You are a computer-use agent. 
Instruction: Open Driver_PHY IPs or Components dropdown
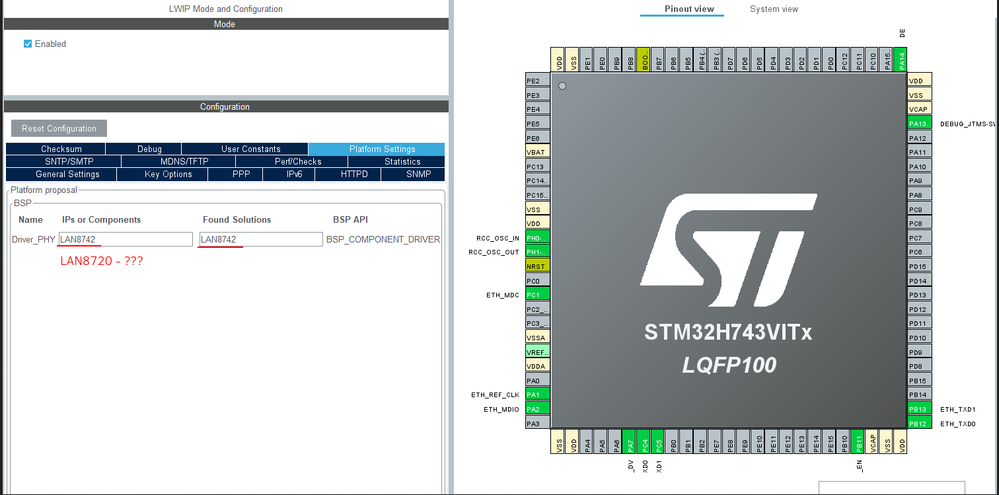point(126,240)
